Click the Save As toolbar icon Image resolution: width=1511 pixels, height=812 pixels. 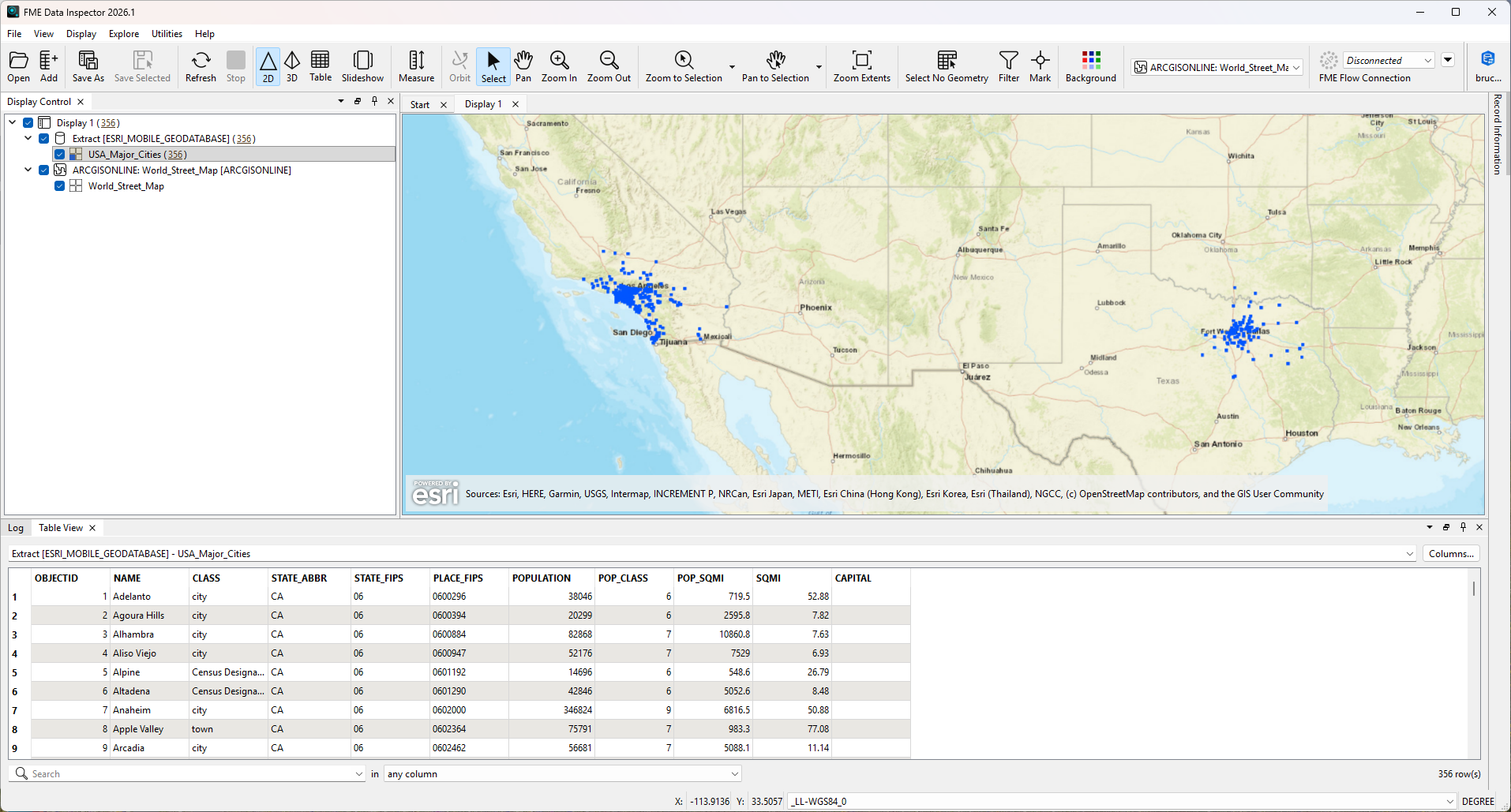pos(88,66)
